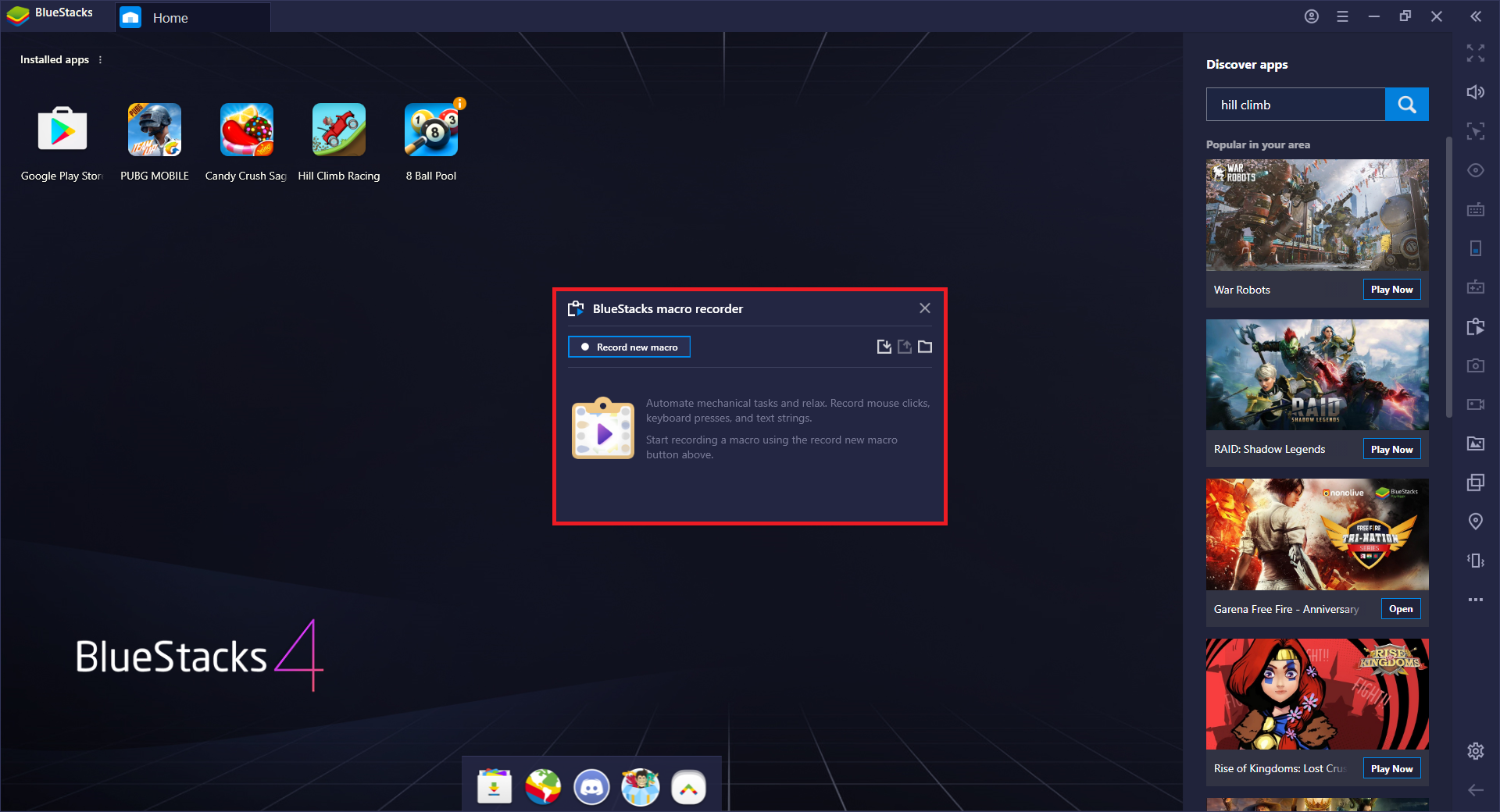Click the macro recorder icon in sidebar

coord(1476,326)
